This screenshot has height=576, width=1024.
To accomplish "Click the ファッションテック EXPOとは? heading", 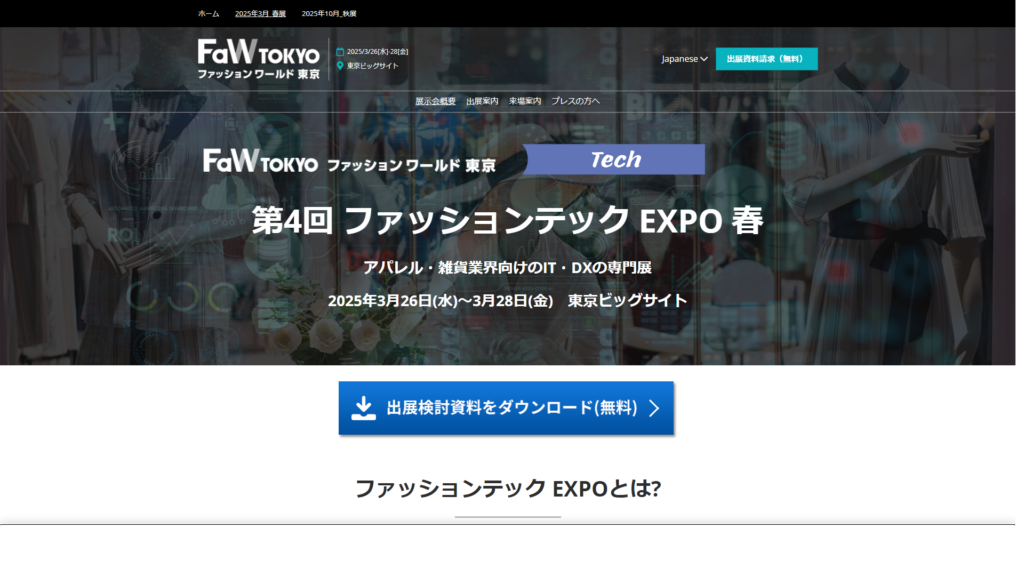I will tap(507, 488).
